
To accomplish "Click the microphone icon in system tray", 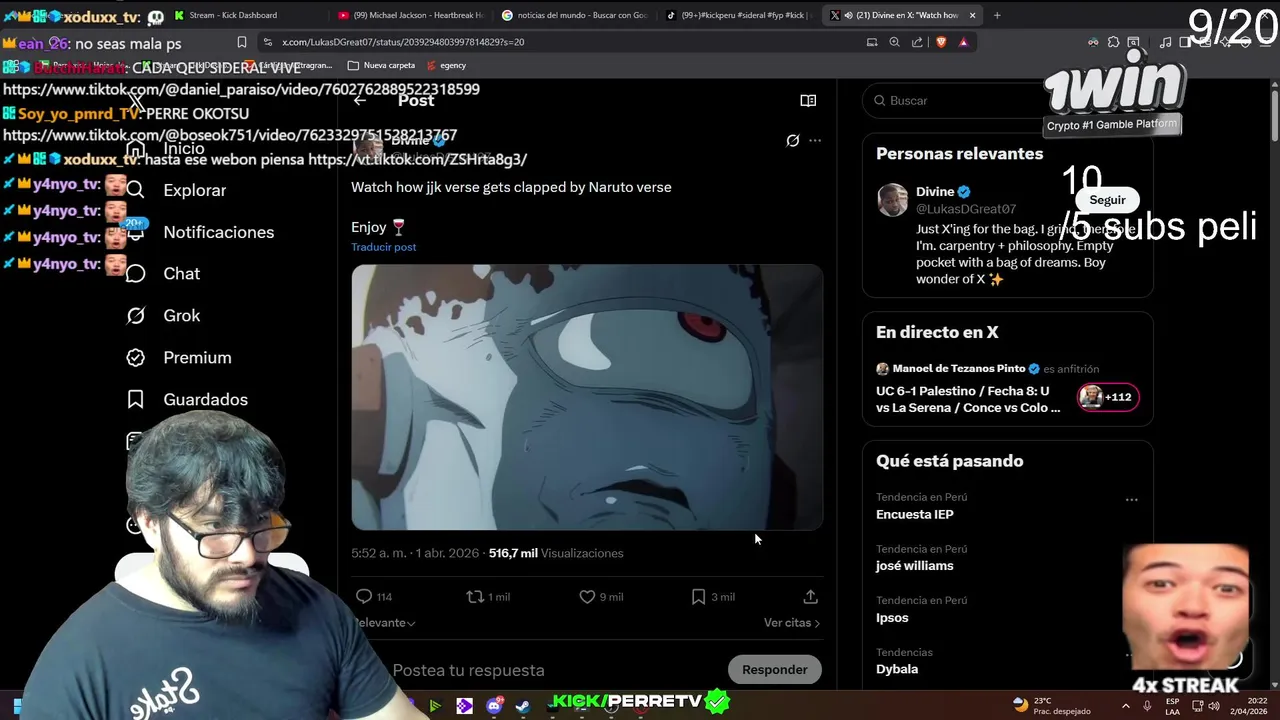I will (x=1147, y=706).
